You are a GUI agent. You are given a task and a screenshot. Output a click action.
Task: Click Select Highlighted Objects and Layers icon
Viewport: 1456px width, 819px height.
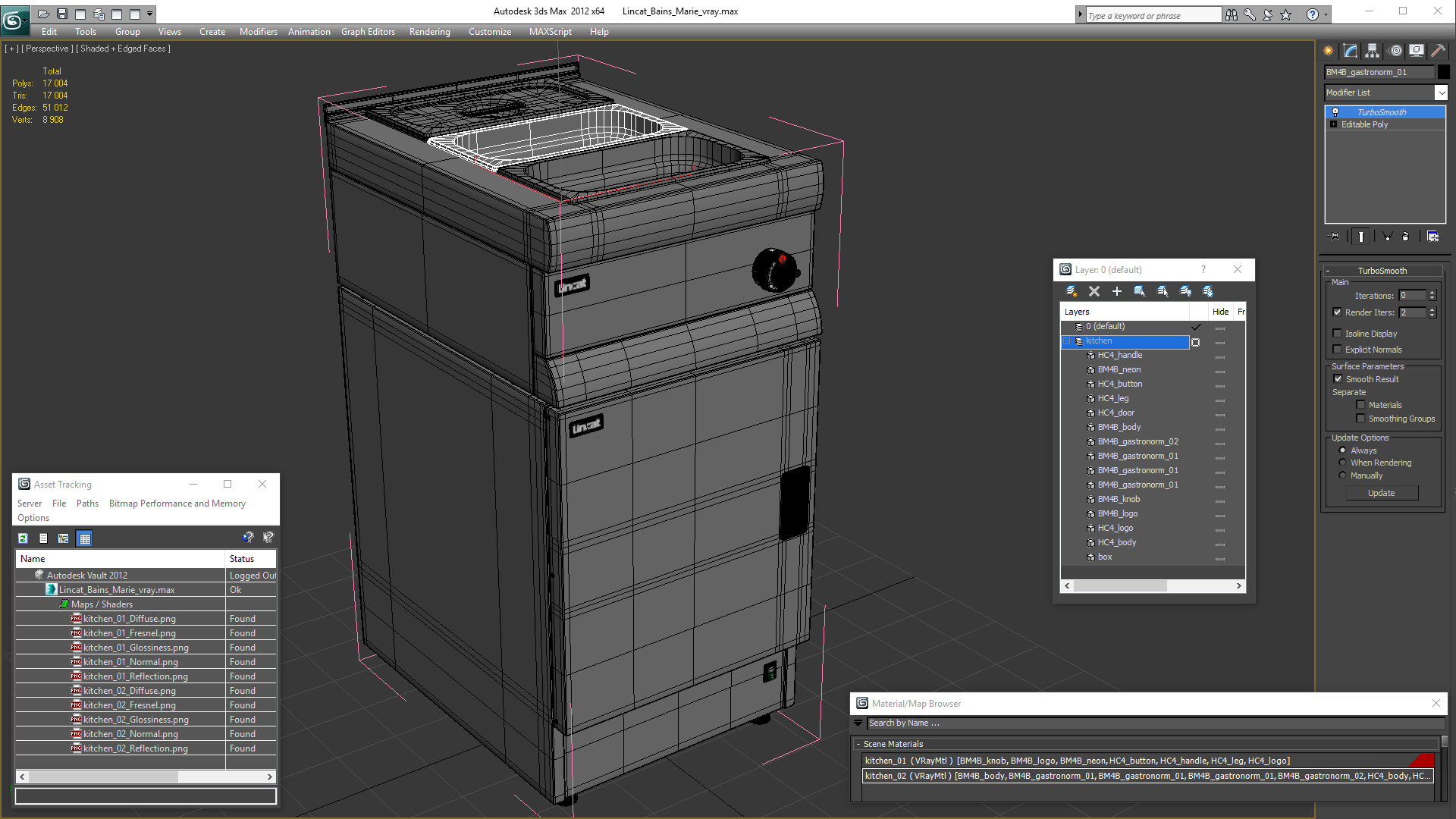1139,291
